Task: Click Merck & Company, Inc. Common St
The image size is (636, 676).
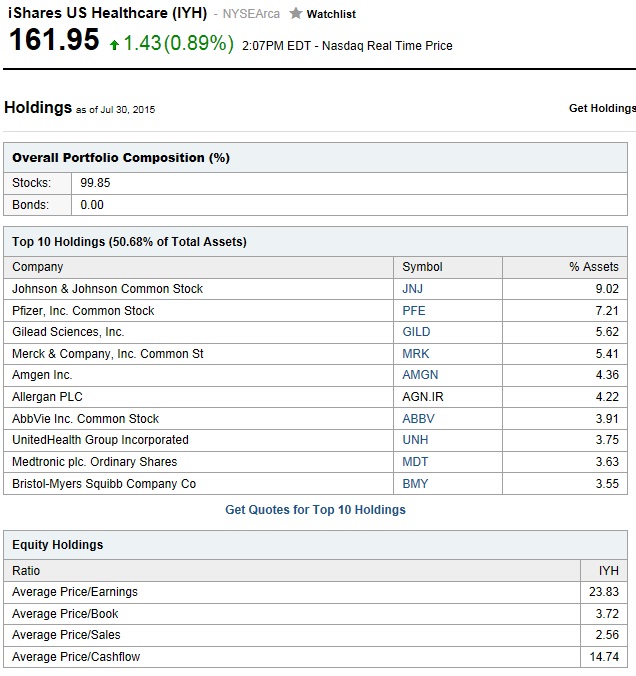Action: (x=108, y=354)
